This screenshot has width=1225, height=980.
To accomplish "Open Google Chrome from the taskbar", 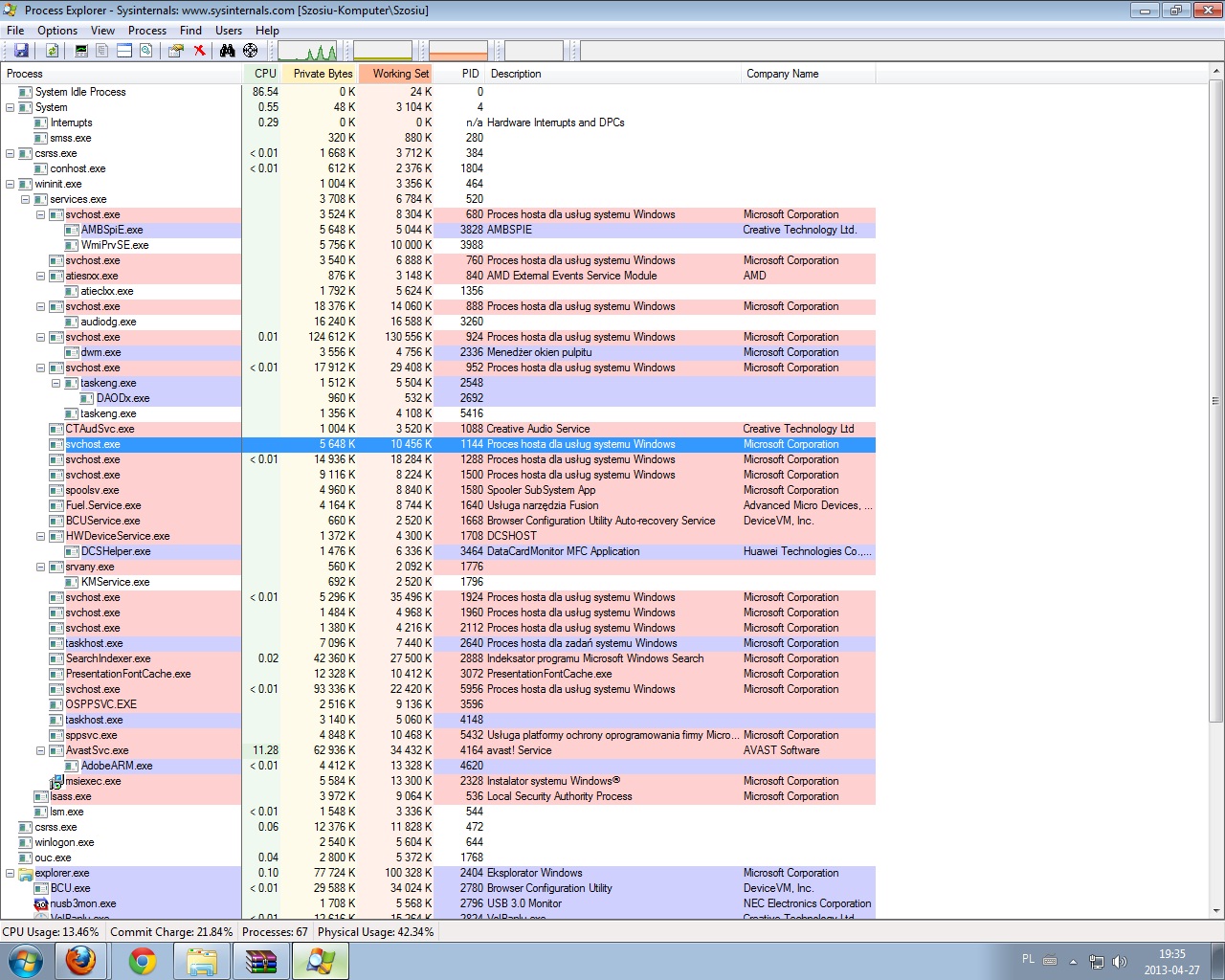I will 143,960.
